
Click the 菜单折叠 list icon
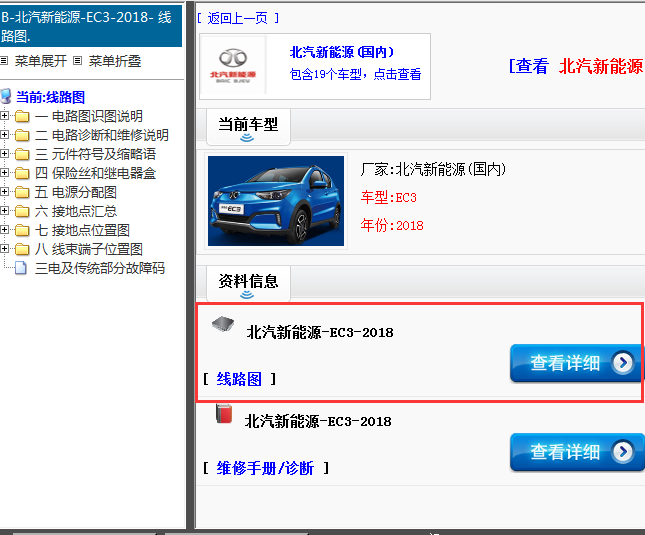point(77,61)
